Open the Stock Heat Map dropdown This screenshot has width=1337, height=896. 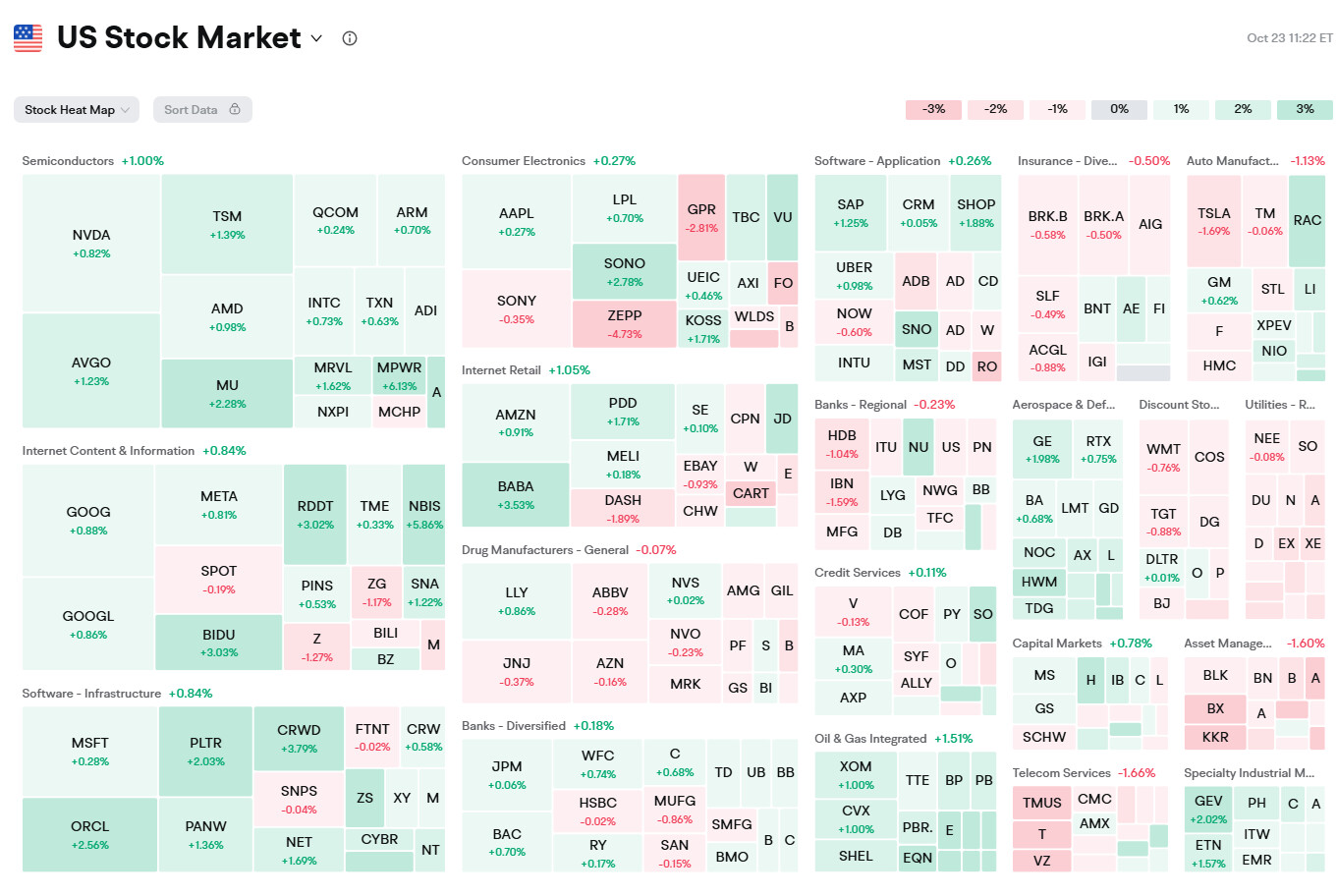pyautogui.click(x=77, y=110)
